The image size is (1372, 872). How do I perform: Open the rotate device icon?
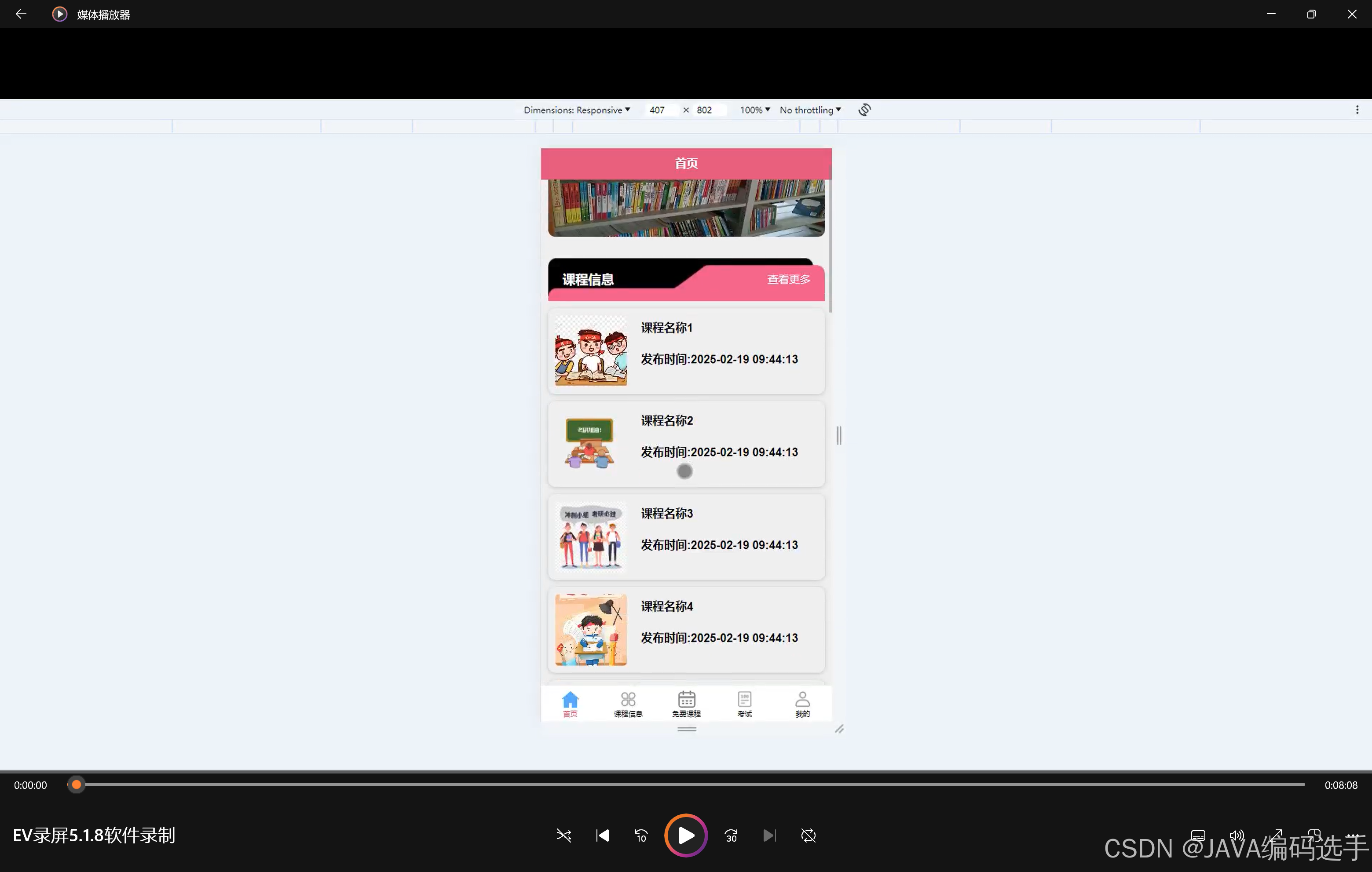pos(864,109)
